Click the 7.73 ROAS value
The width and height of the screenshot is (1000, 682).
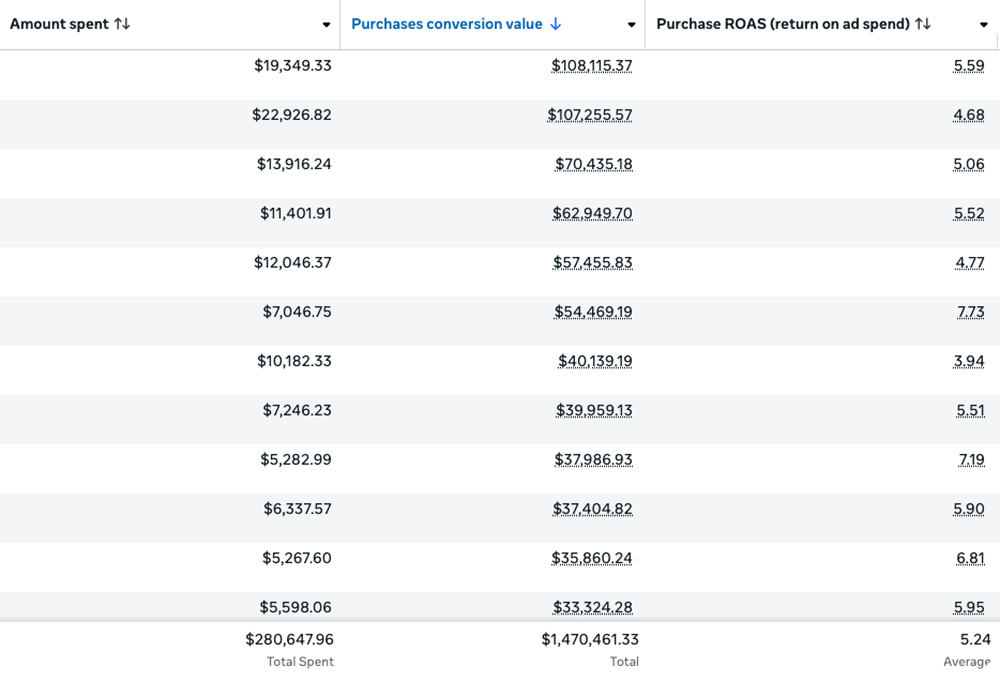(969, 312)
